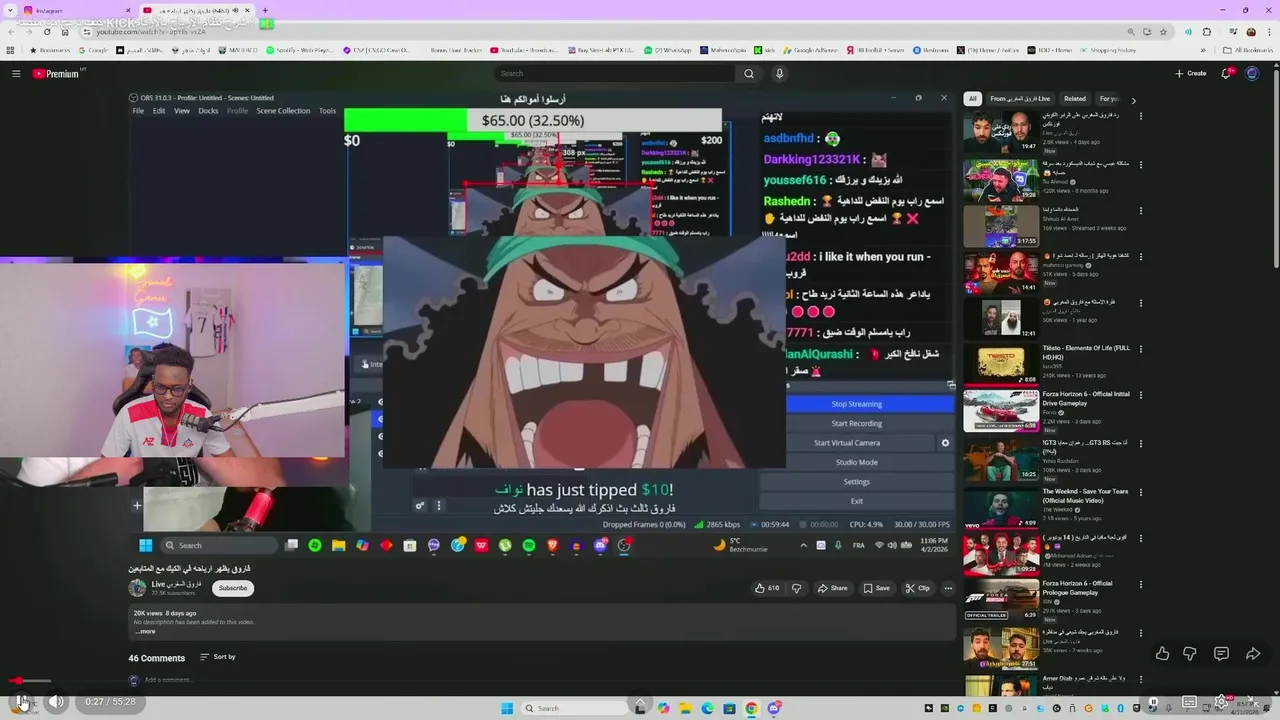Open the Create menu button
1280x720 pixels.
click(1191, 73)
